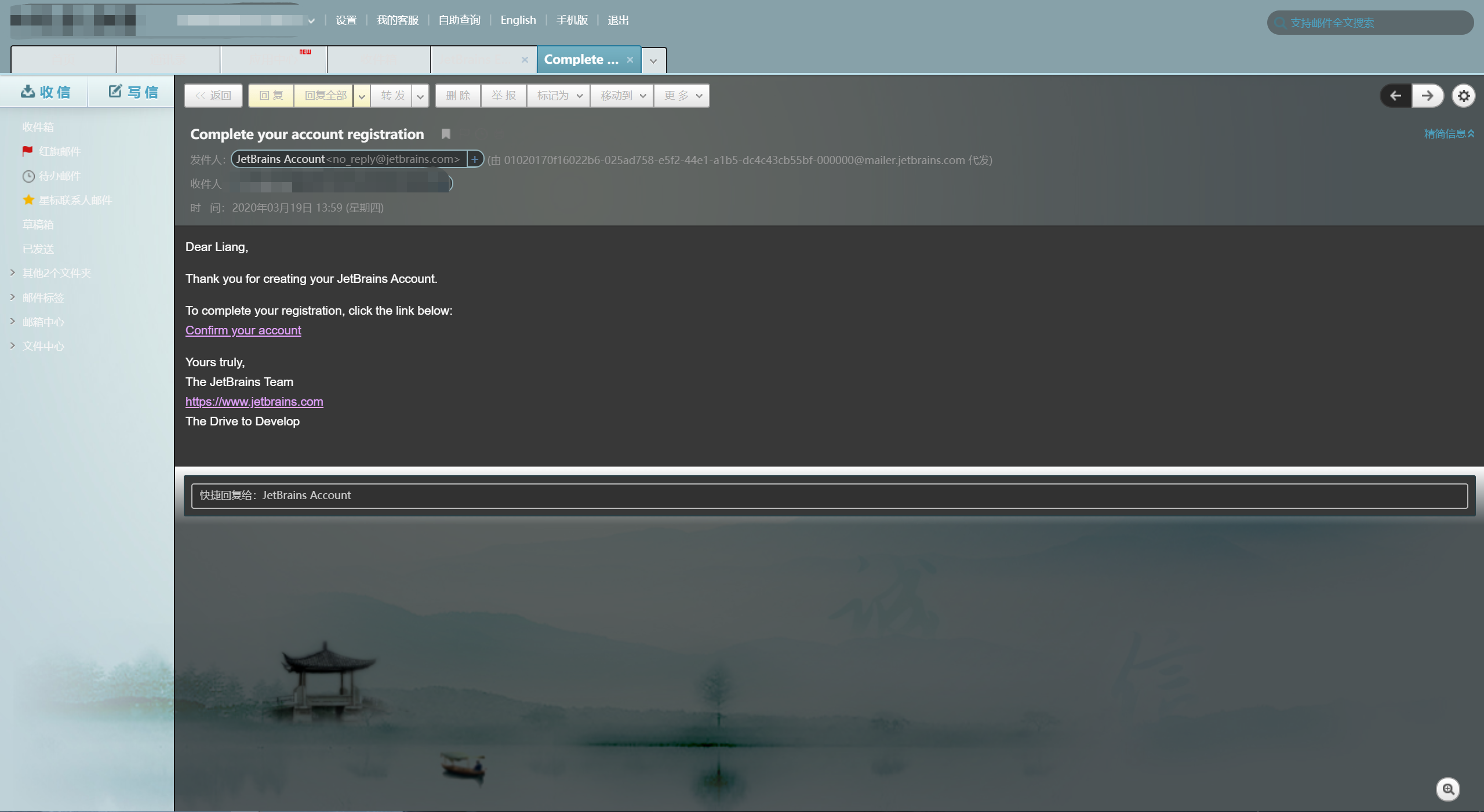Expand 邮箱中心 tree item
Viewport: 1484px width, 812px height.
click(12, 321)
